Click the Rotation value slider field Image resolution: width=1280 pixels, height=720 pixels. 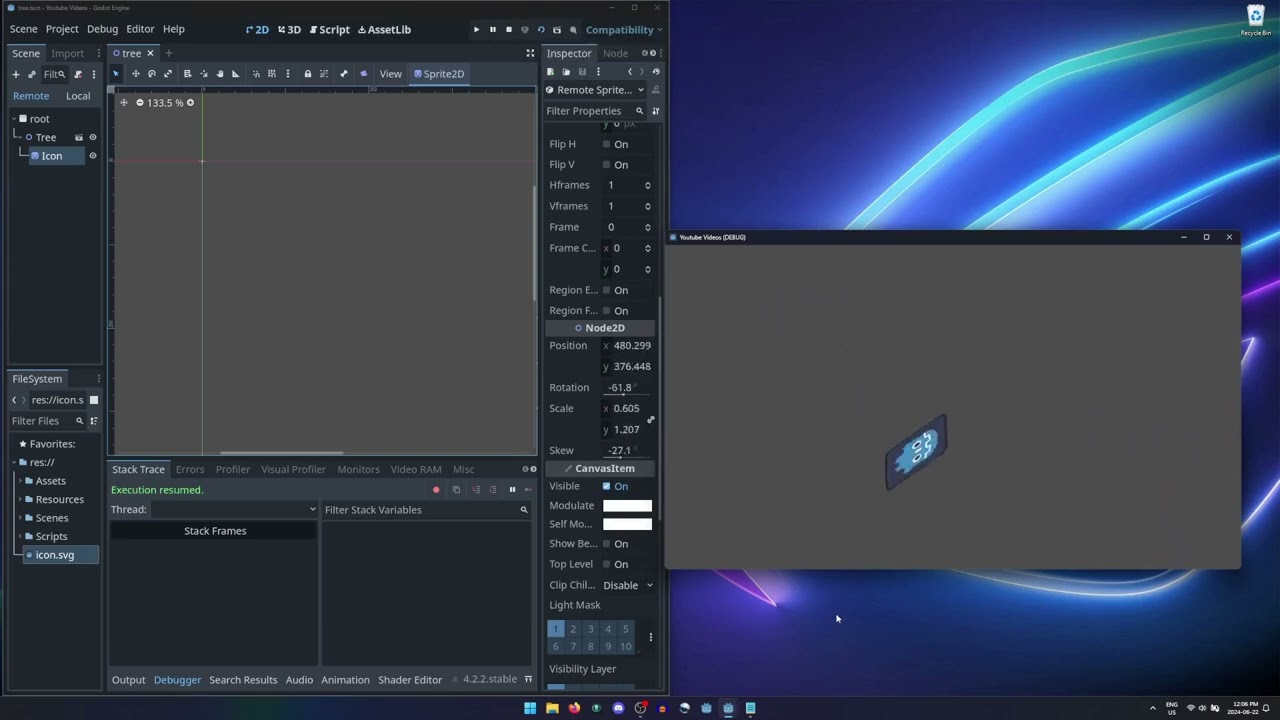click(627, 388)
